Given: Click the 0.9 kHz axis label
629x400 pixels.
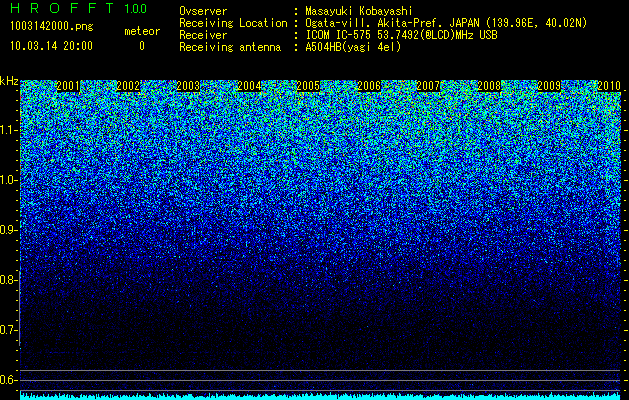Looking at the screenshot, I should point(8,230).
